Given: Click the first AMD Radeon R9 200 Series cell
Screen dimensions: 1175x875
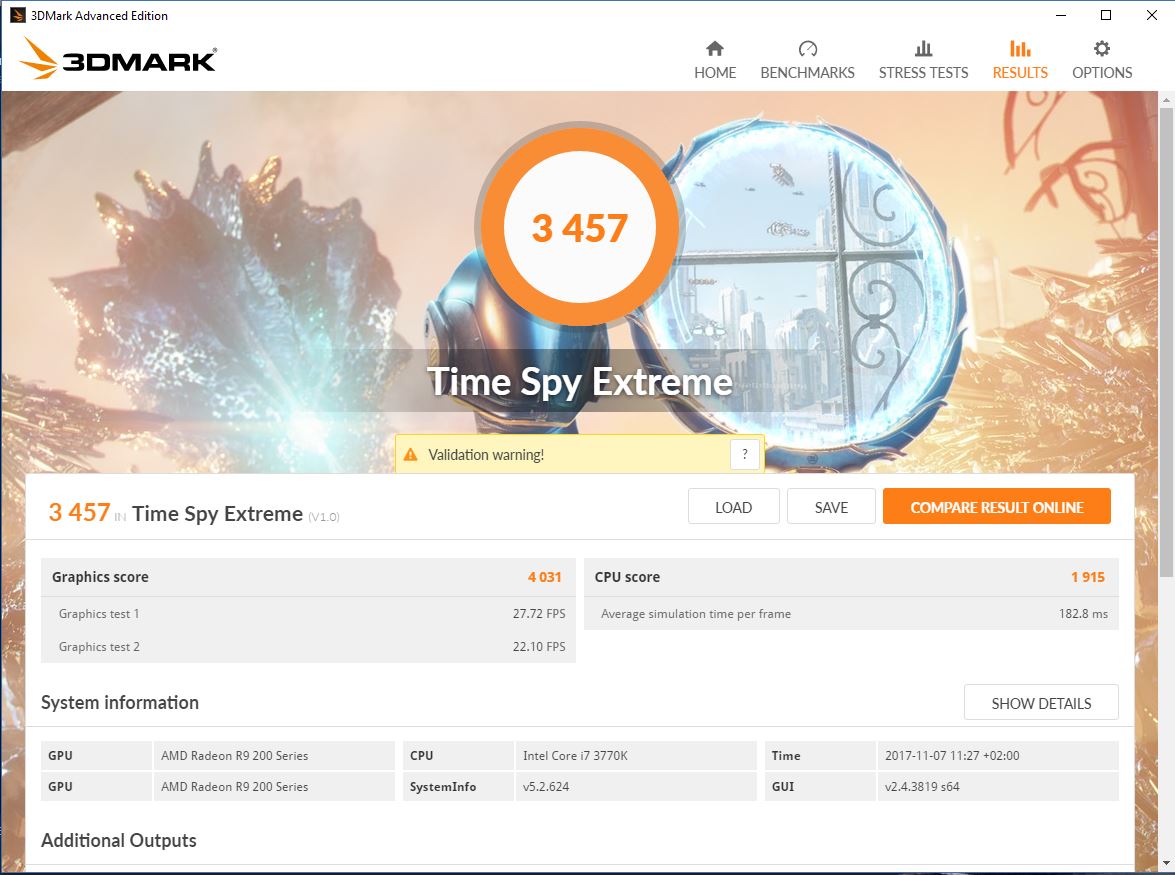Looking at the screenshot, I should point(274,755).
